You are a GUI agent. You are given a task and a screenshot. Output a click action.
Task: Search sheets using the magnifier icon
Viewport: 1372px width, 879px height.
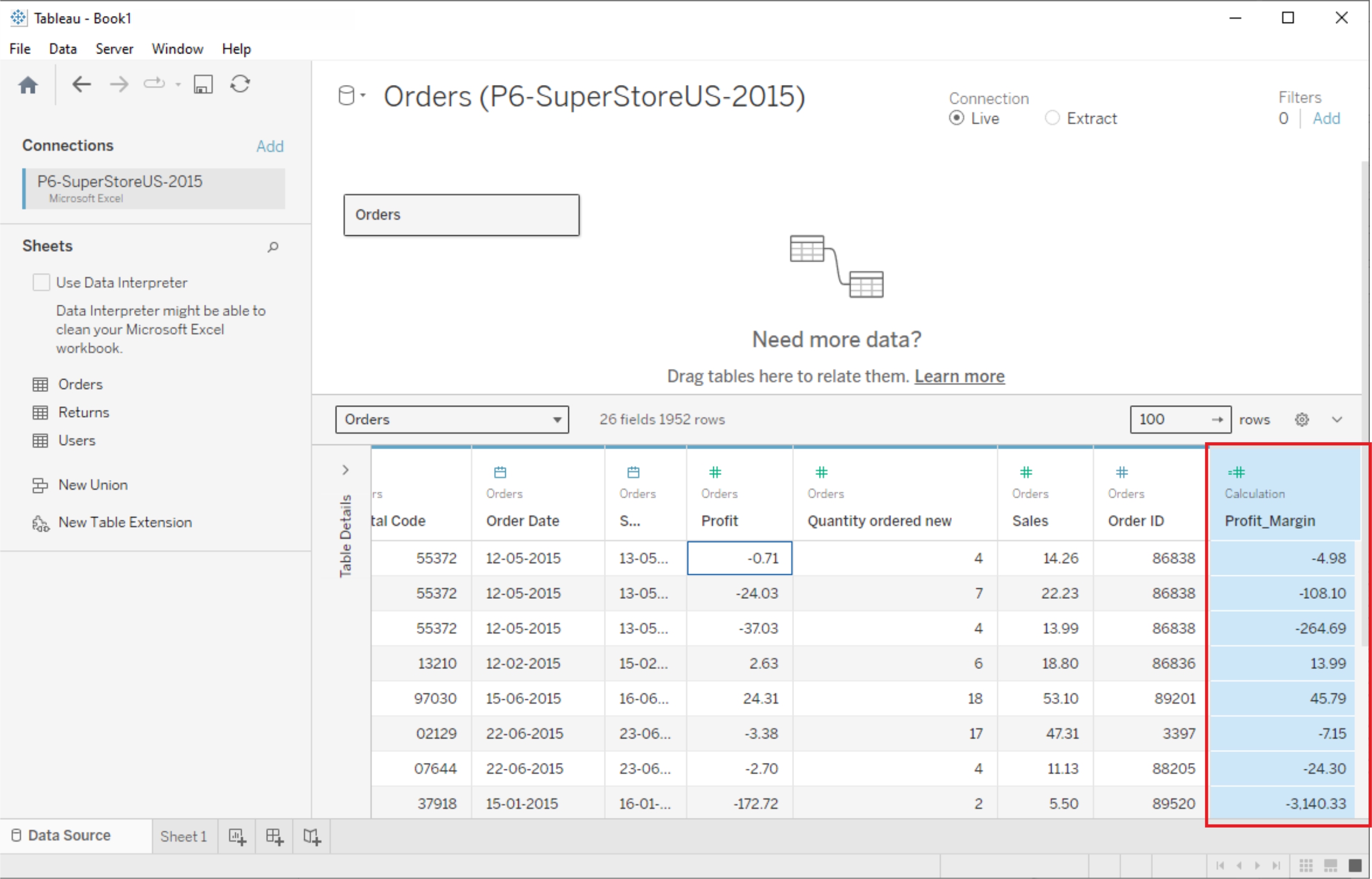273,246
